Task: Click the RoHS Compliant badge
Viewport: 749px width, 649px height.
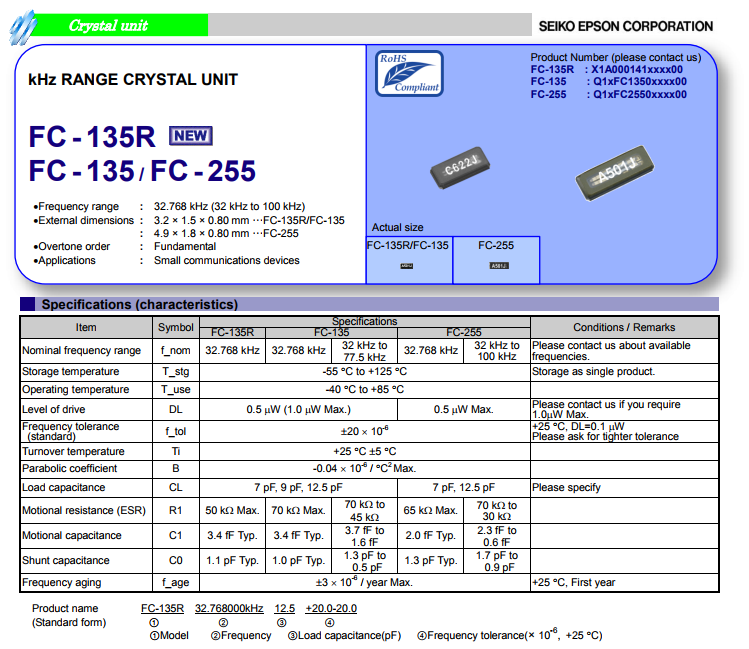Action: tap(409, 74)
